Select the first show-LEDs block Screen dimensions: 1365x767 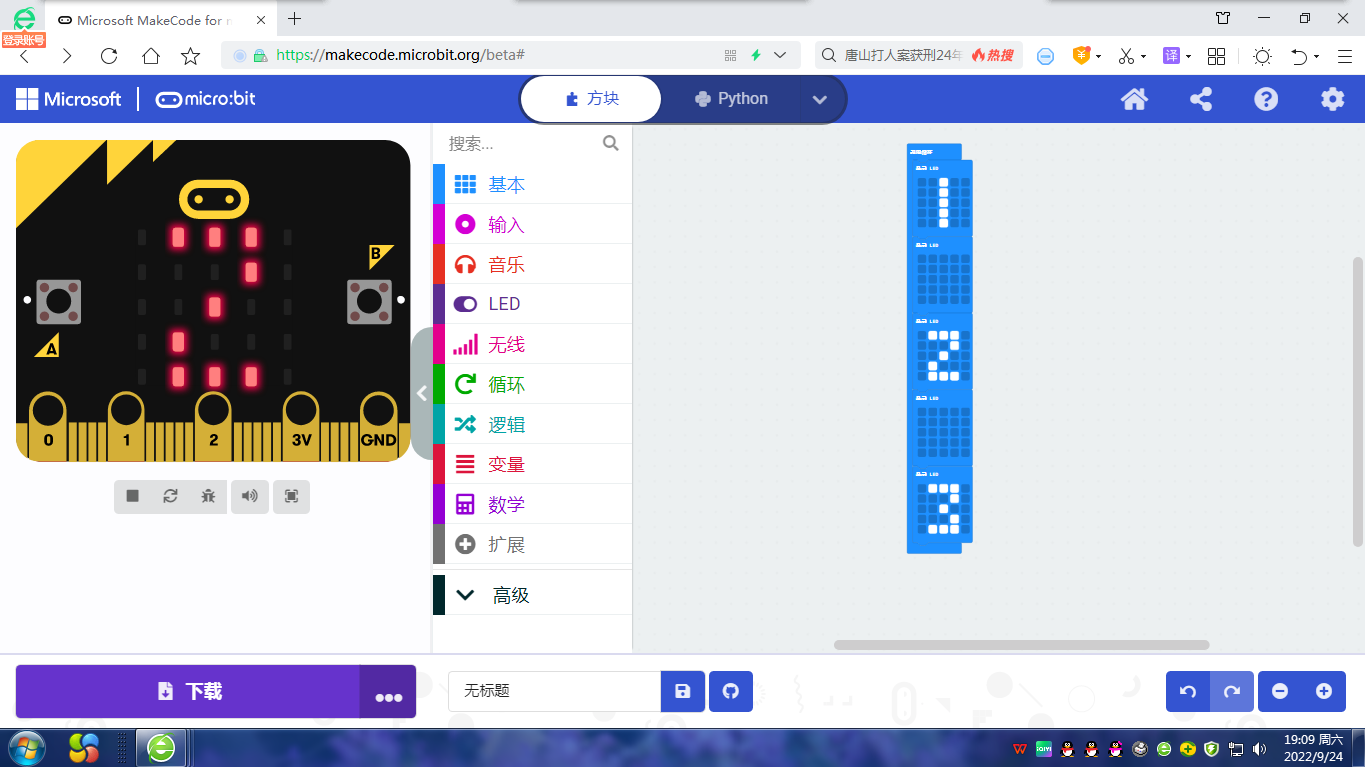tap(940, 198)
